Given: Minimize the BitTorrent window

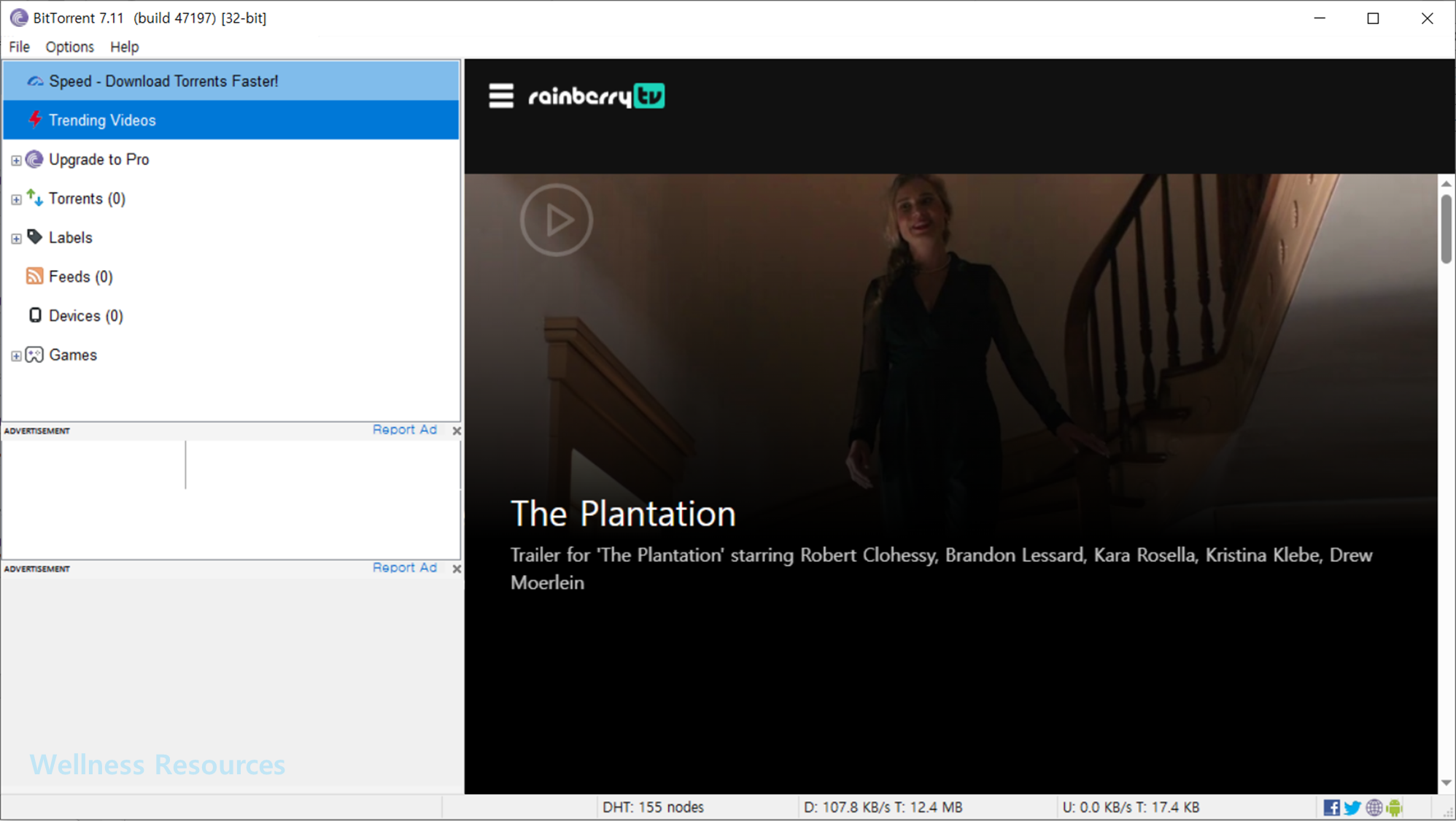Looking at the screenshot, I should tap(1320, 18).
